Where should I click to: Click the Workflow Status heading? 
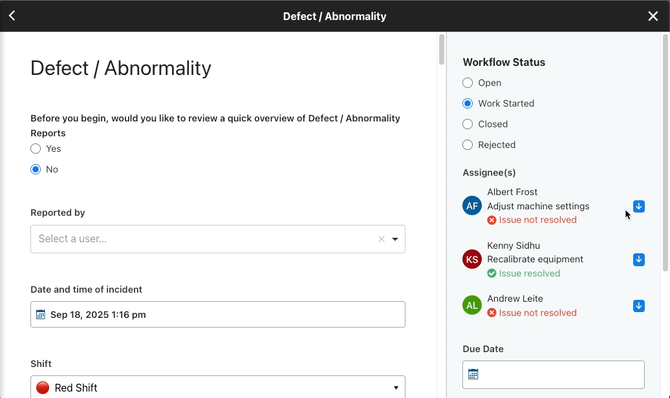point(504,62)
